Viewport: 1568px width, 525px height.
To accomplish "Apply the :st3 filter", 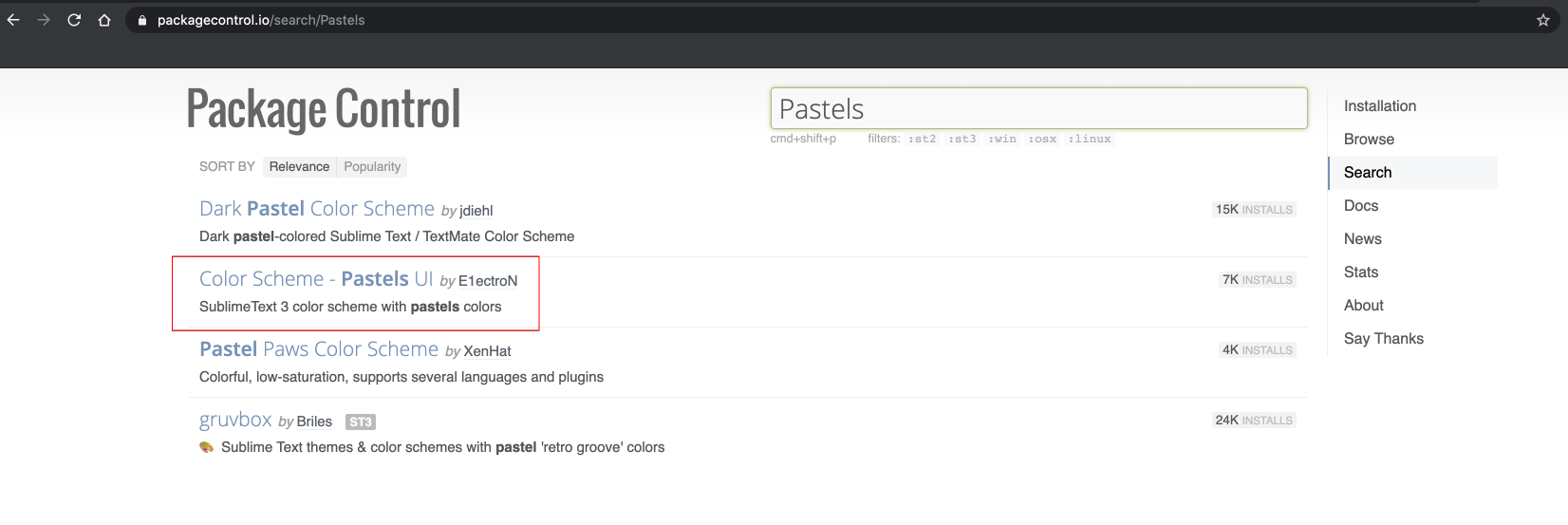I will [x=961, y=139].
